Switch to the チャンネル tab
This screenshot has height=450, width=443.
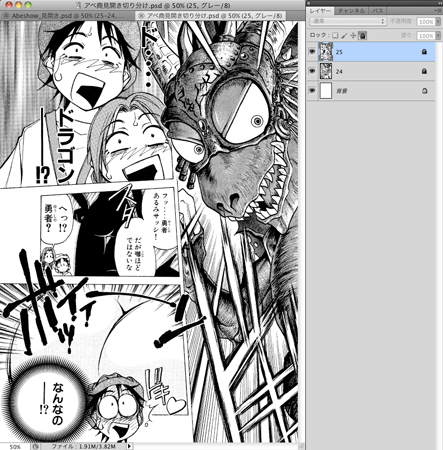351,11
